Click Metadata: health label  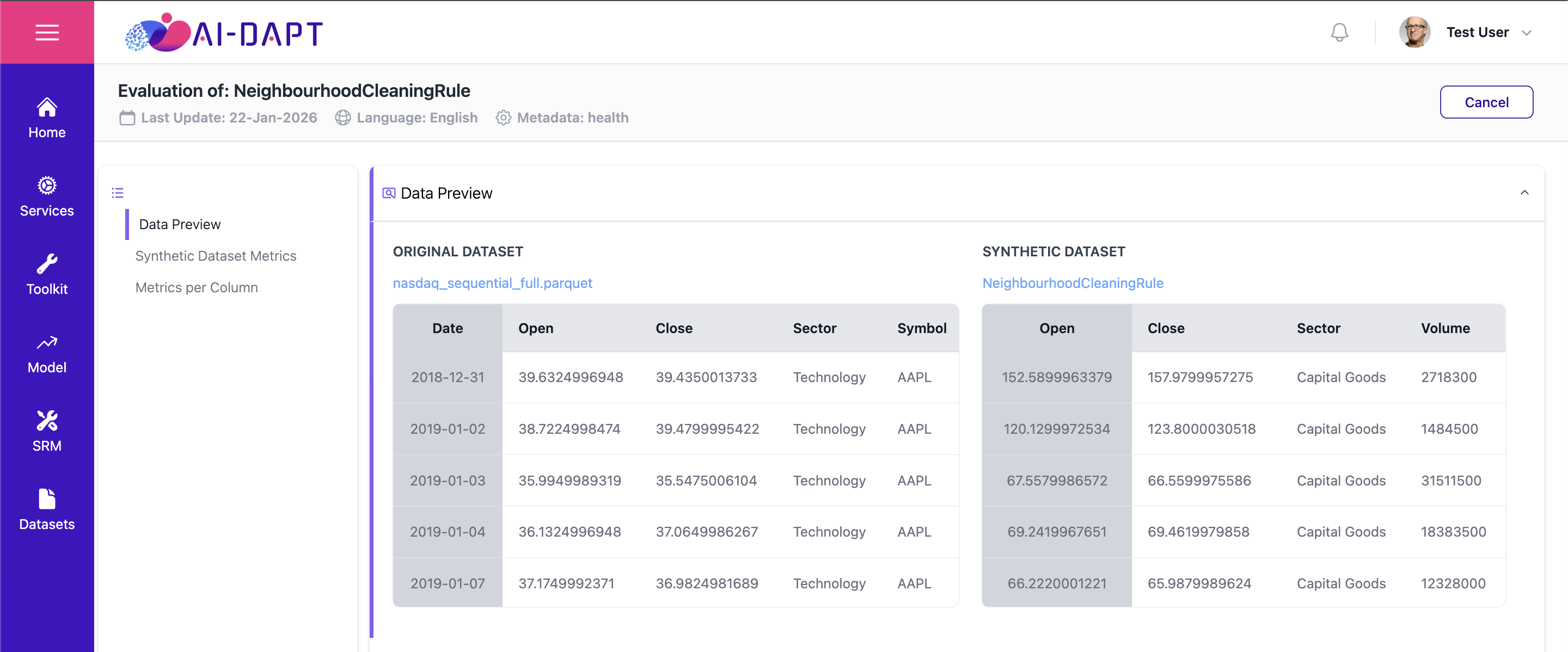coord(572,118)
